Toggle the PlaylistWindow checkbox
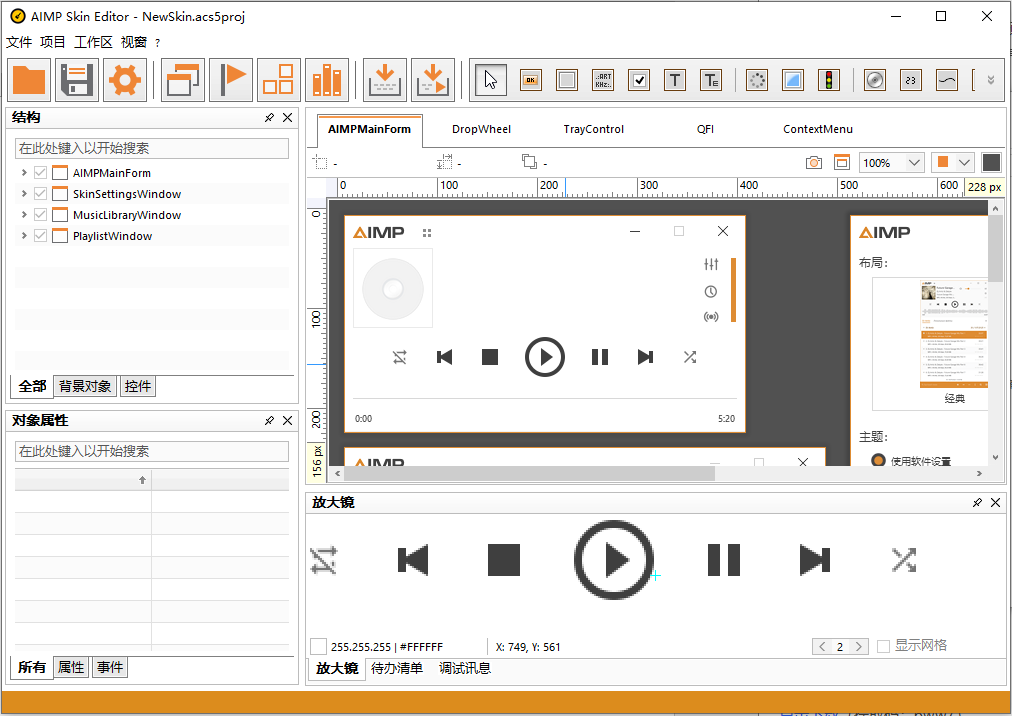Viewport: 1012px width, 716px height. pyautogui.click(x=41, y=236)
